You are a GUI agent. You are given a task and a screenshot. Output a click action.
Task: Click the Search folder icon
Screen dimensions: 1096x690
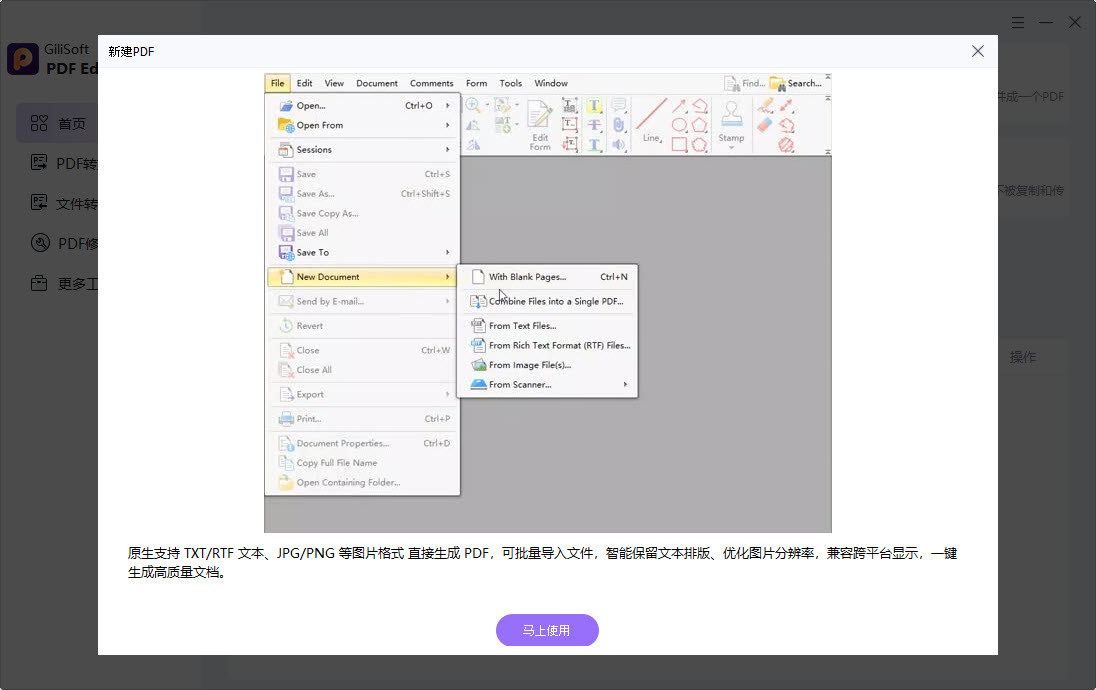point(777,84)
